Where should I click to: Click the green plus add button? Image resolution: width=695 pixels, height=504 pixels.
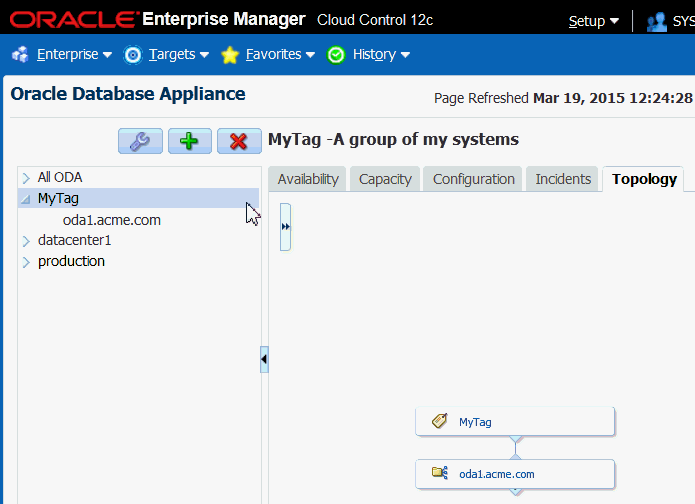pos(190,141)
